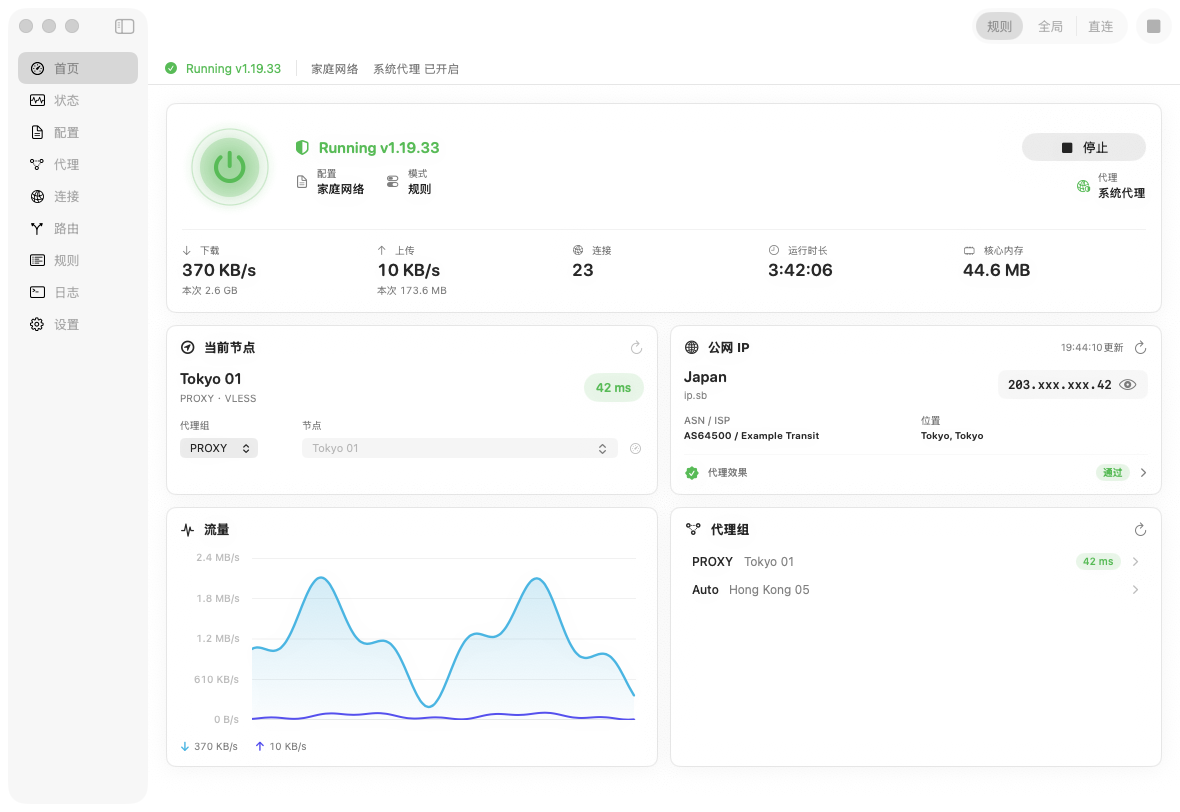
Task: Open the 首页 sidebar page
Action: 78,68
